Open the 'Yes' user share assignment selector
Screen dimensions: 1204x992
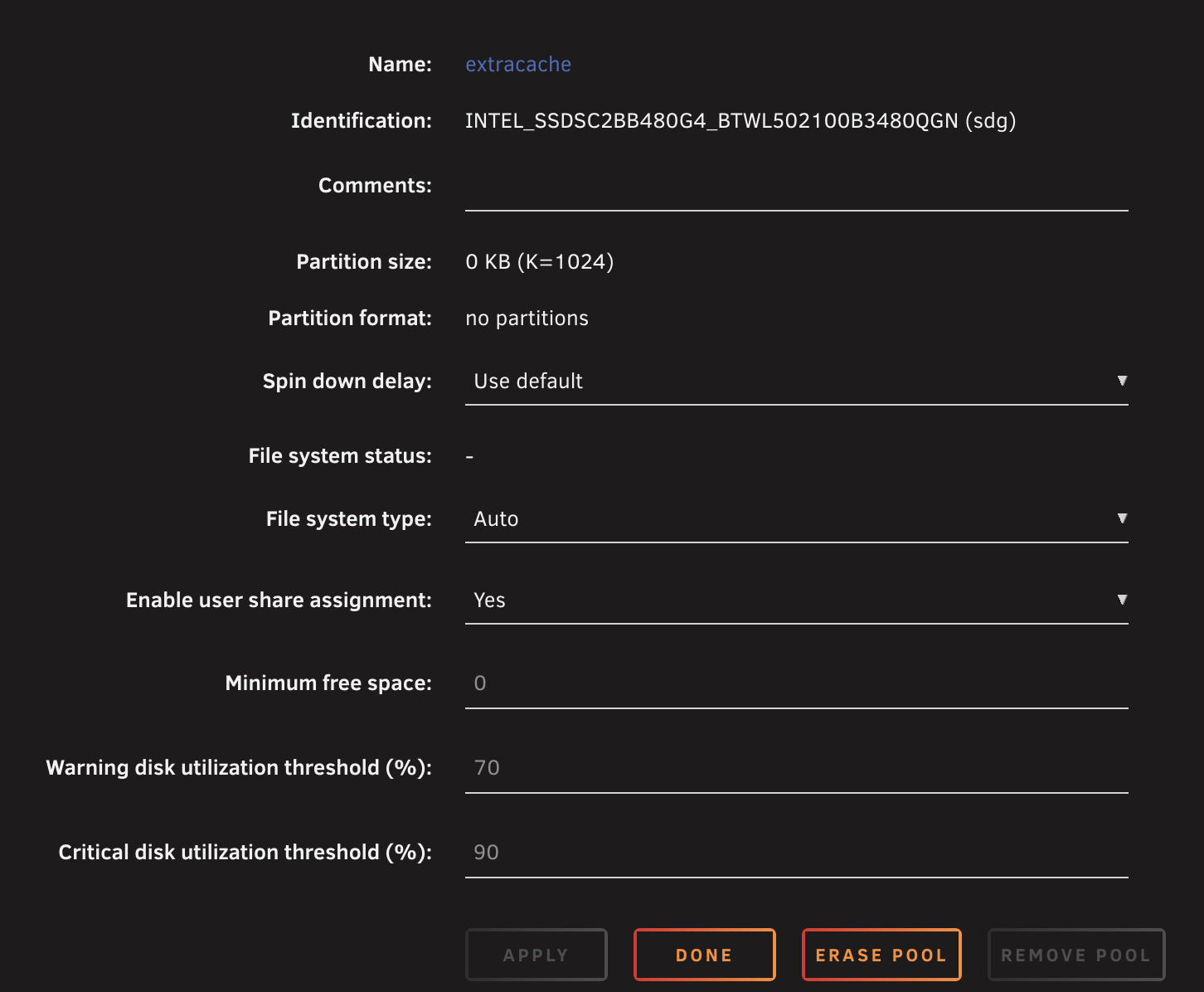click(797, 601)
